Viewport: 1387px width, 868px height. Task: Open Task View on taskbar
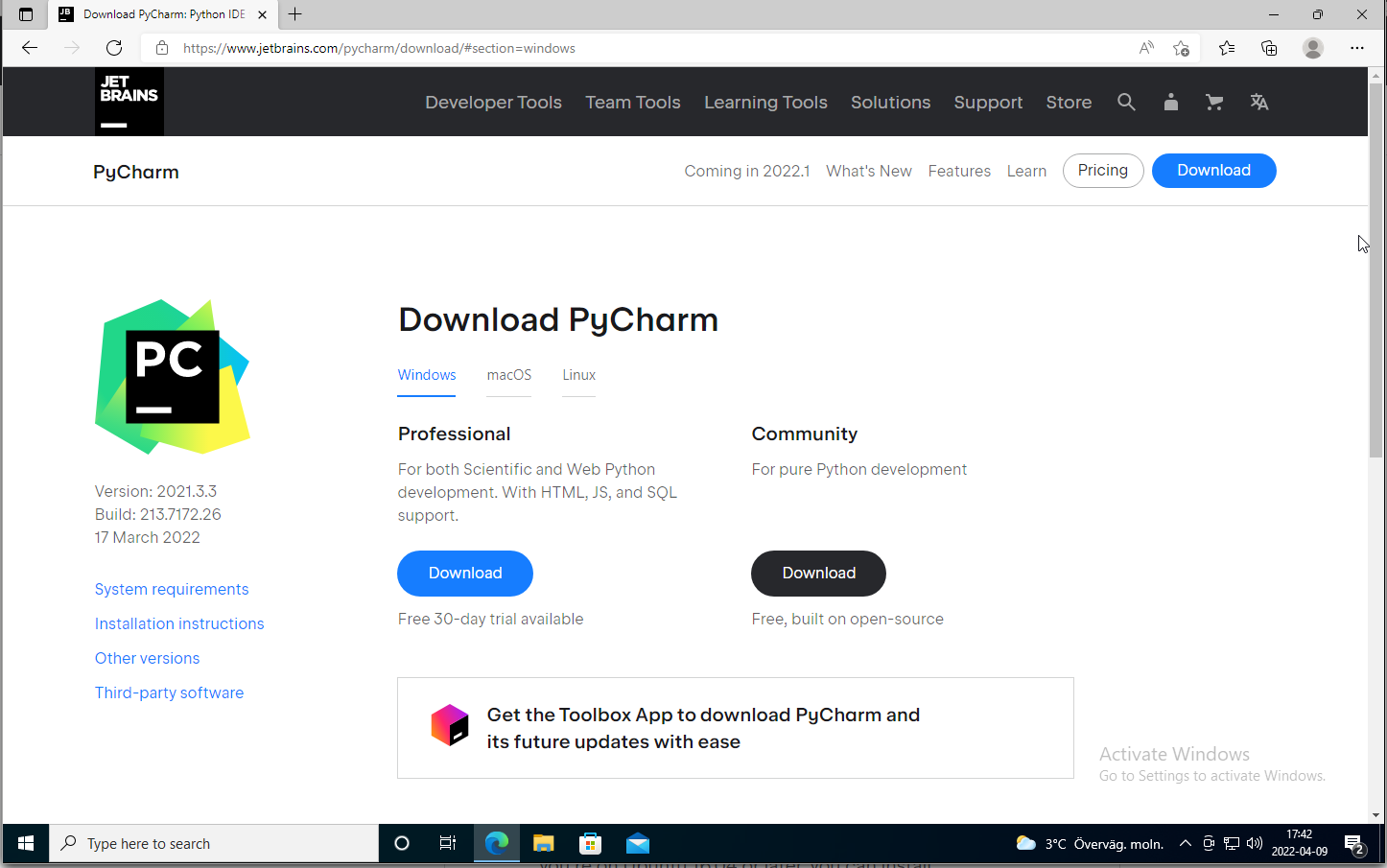point(448,843)
